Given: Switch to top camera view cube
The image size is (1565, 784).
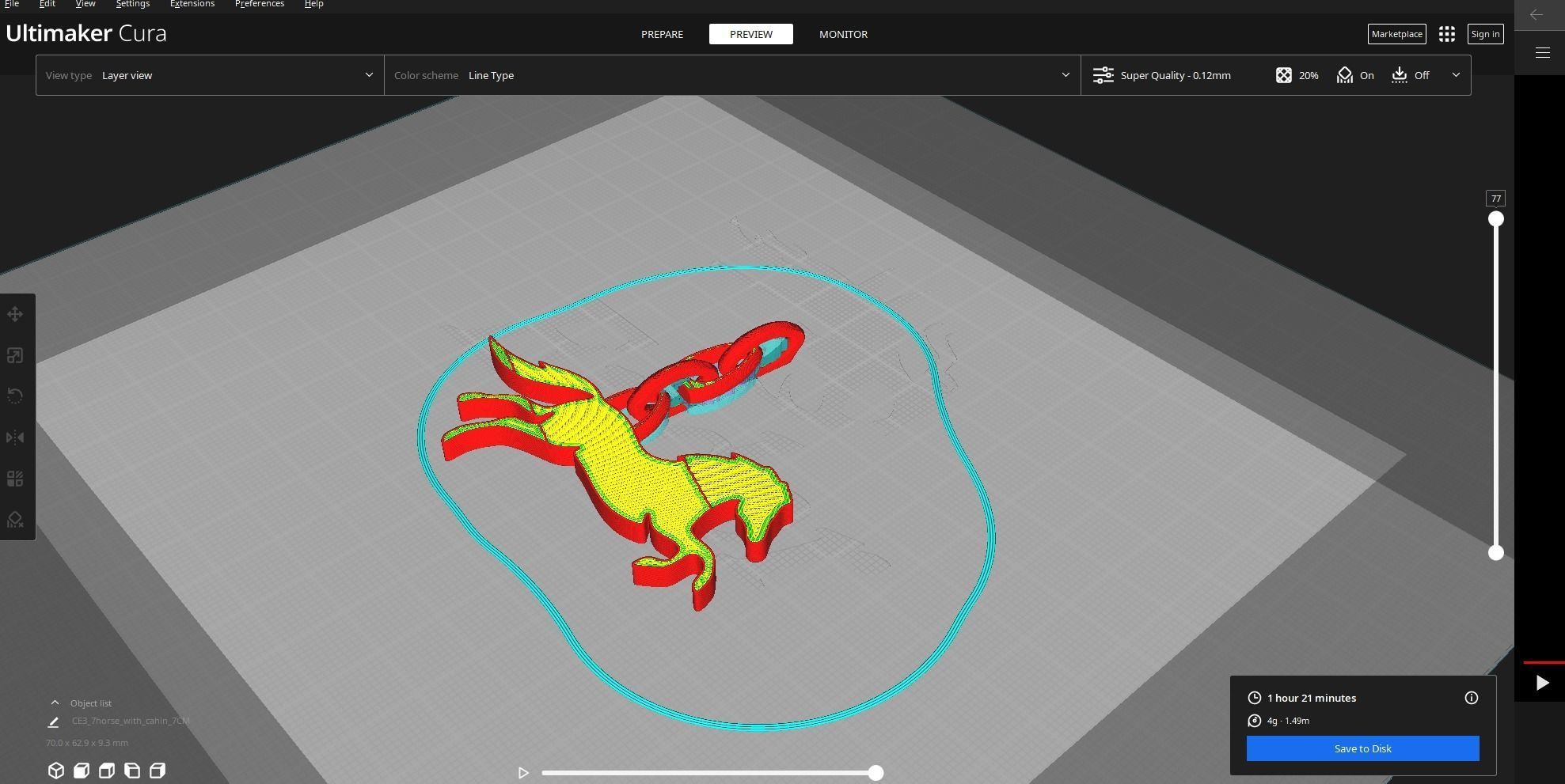Looking at the screenshot, I should pos(106,771).
